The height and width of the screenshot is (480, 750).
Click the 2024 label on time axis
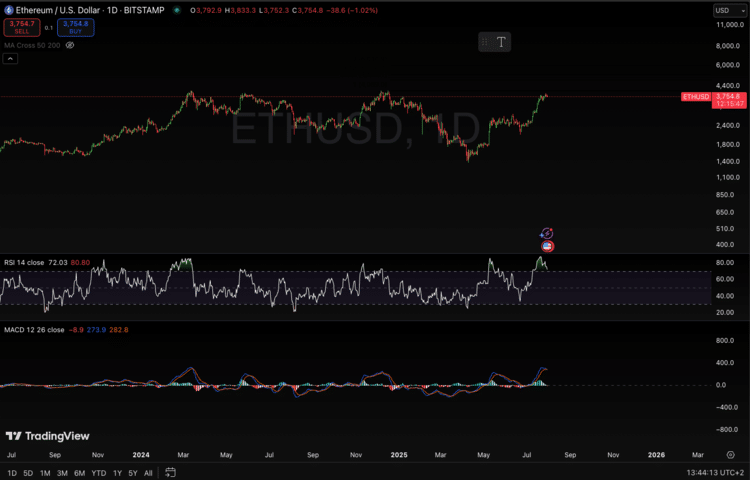141,455
